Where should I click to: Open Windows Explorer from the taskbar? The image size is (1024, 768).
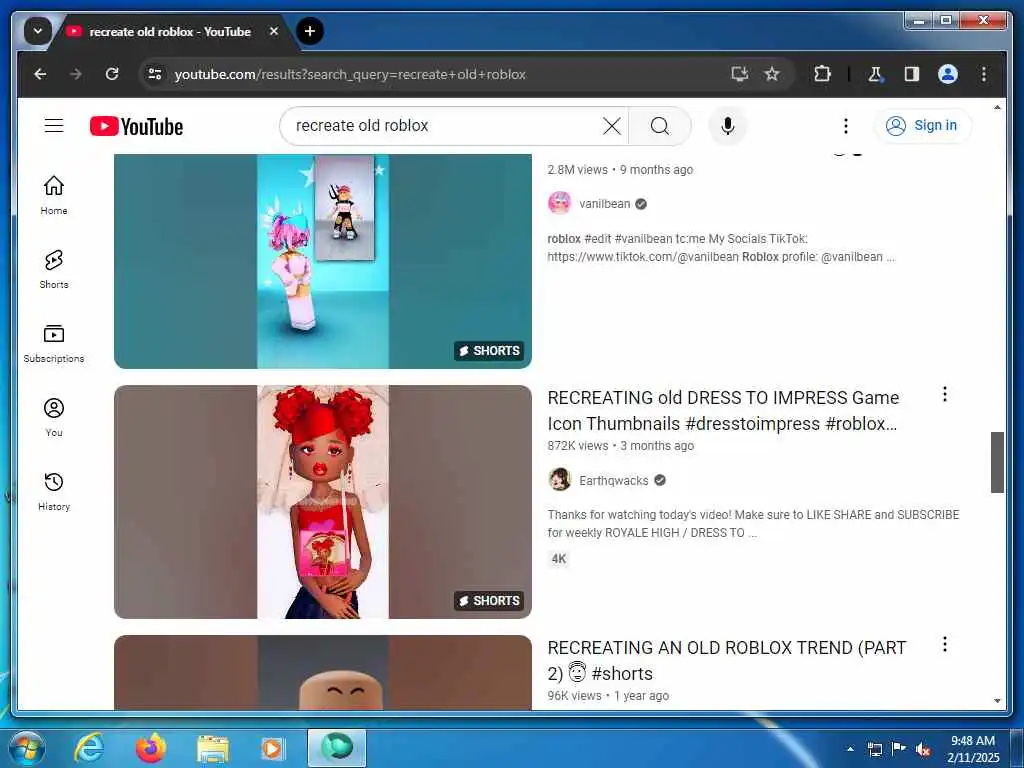212,748
